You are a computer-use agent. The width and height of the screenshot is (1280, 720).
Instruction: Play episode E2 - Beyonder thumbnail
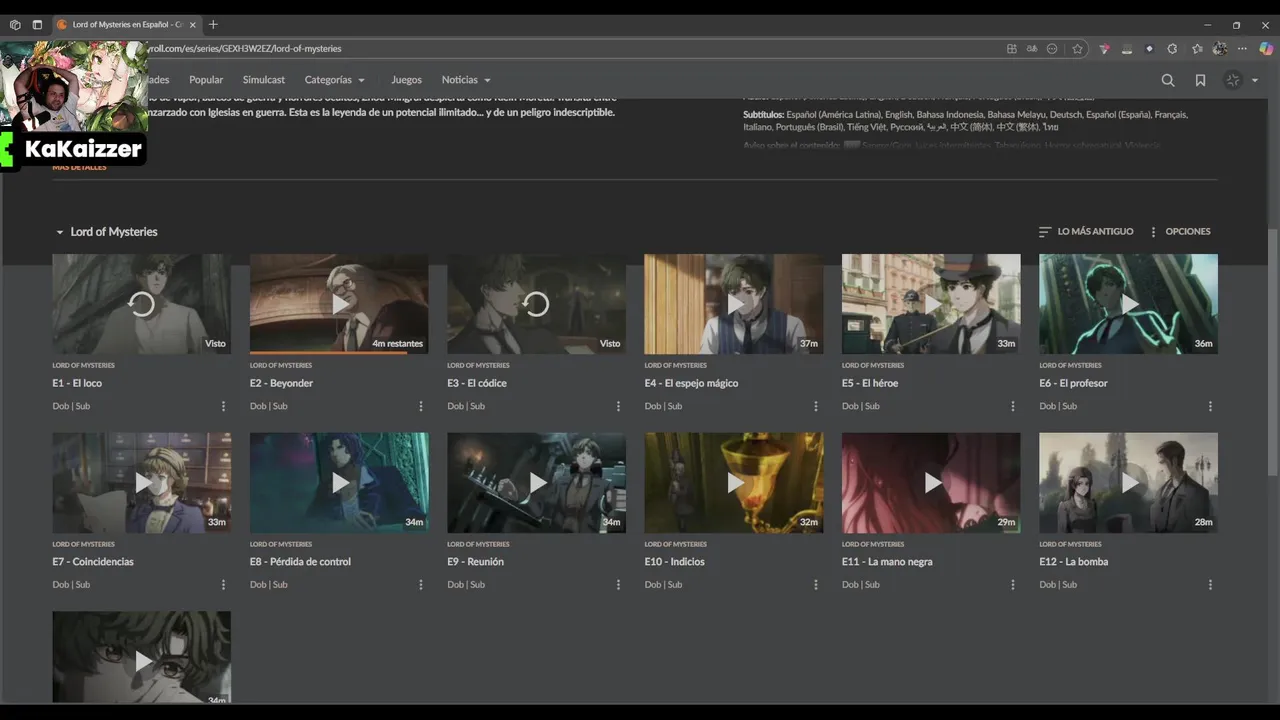[339, 303]
